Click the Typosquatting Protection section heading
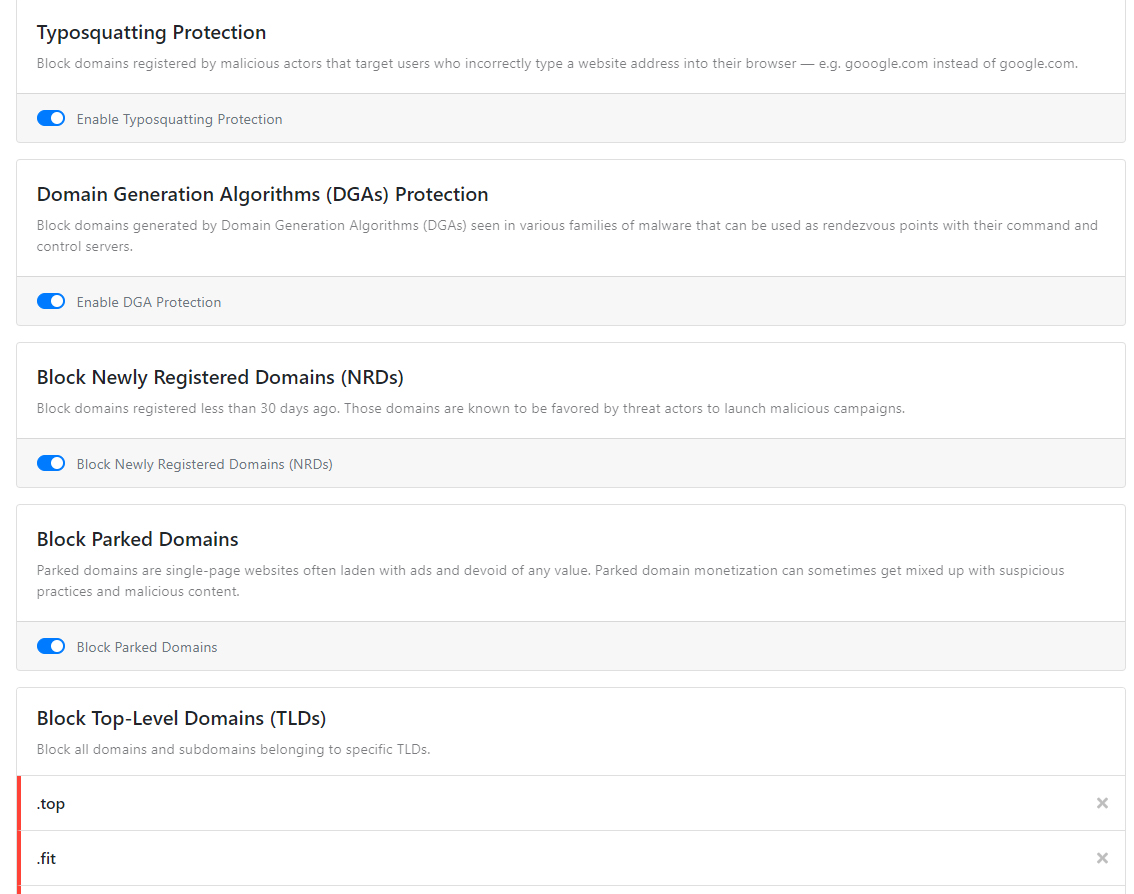1134x894 pixels. pos(151,33)
